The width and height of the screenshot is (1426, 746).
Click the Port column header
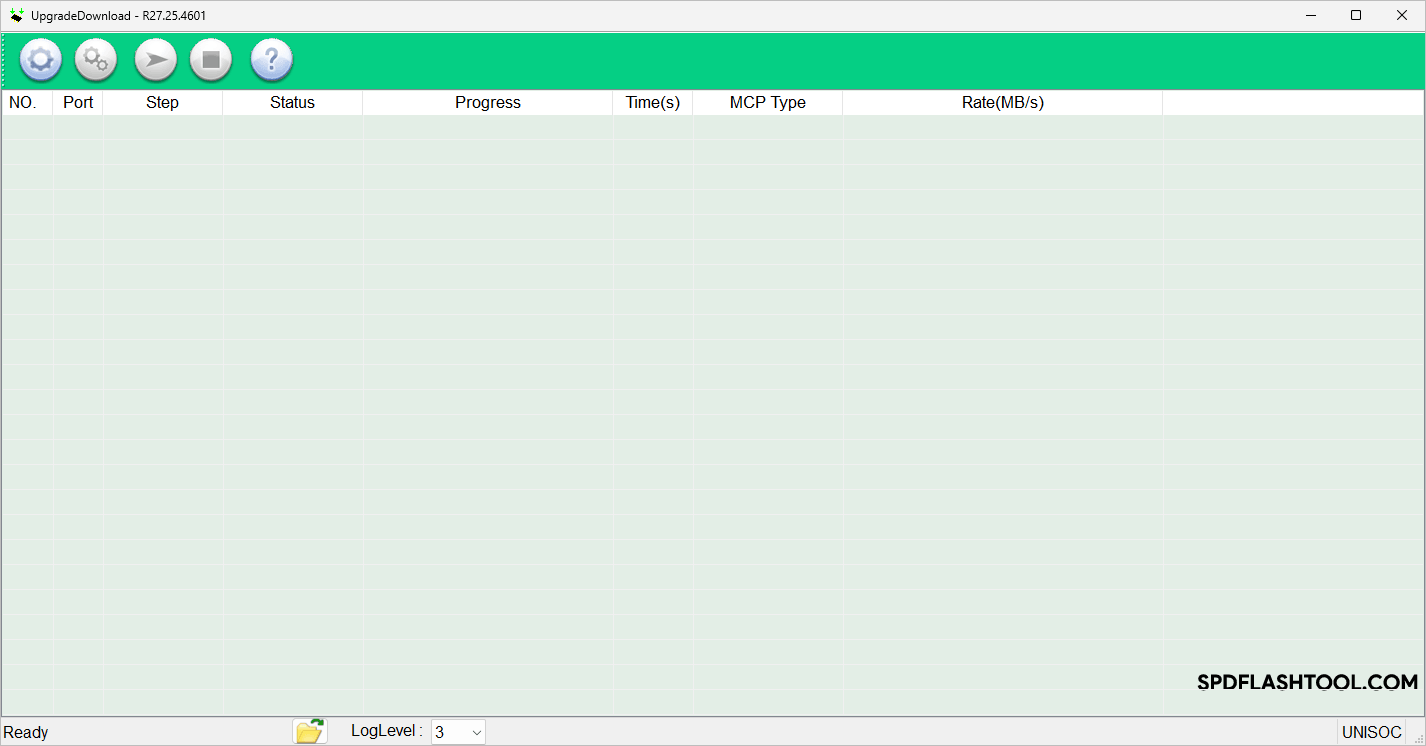78,103
